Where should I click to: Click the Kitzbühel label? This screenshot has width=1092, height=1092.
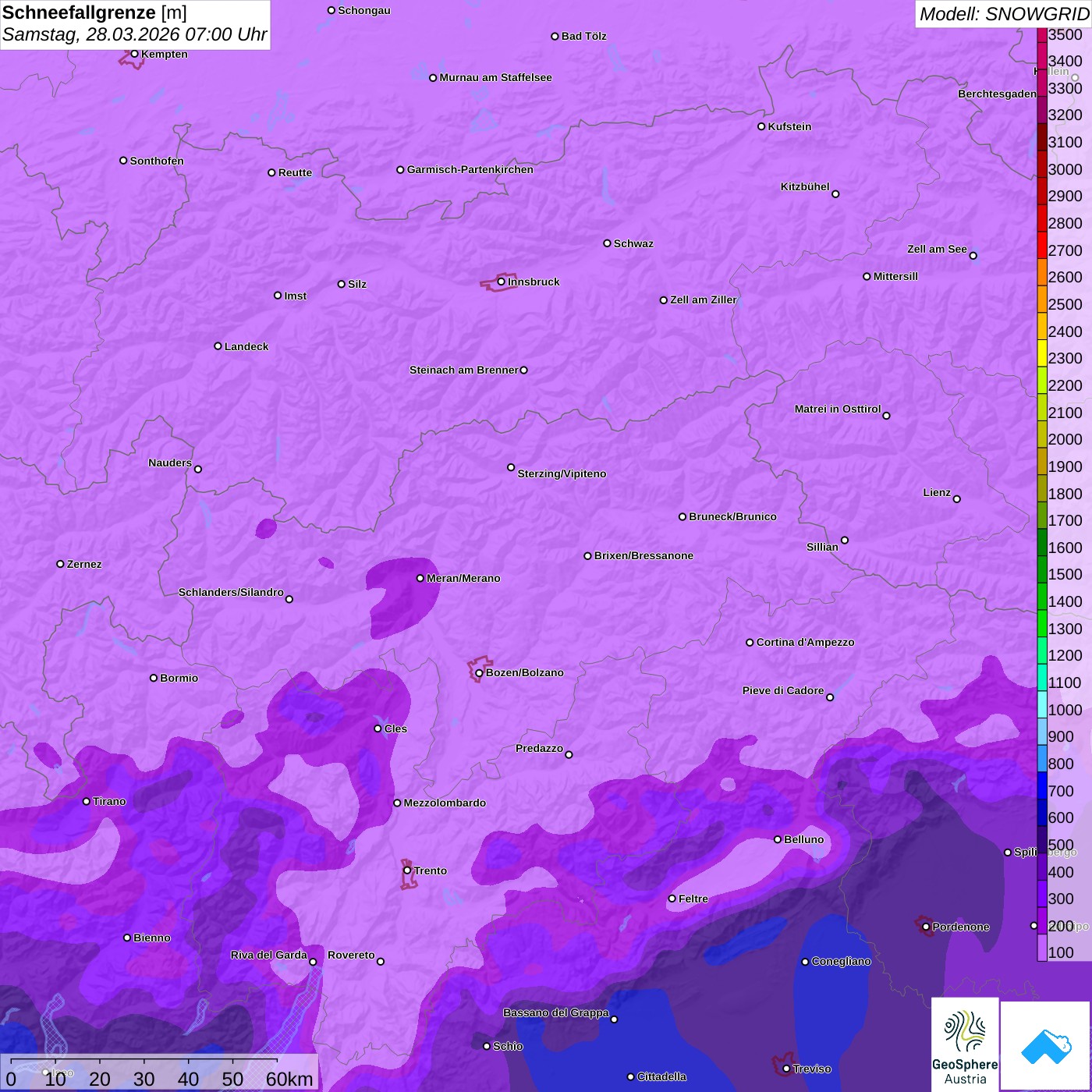(x=805, y=186)
